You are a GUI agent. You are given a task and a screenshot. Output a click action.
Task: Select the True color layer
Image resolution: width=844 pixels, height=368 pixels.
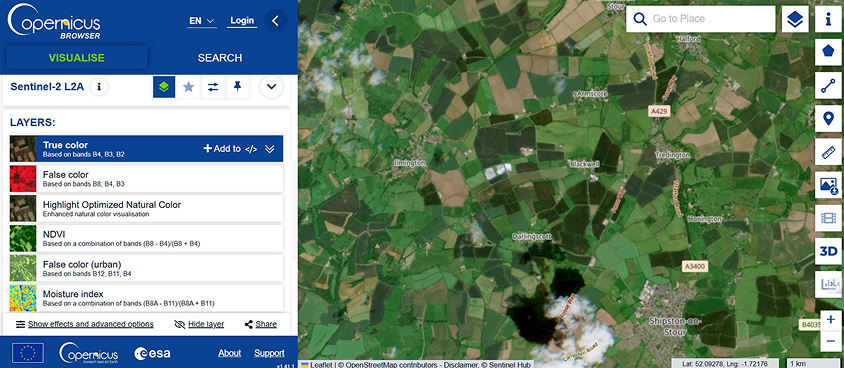coord(146,148)
